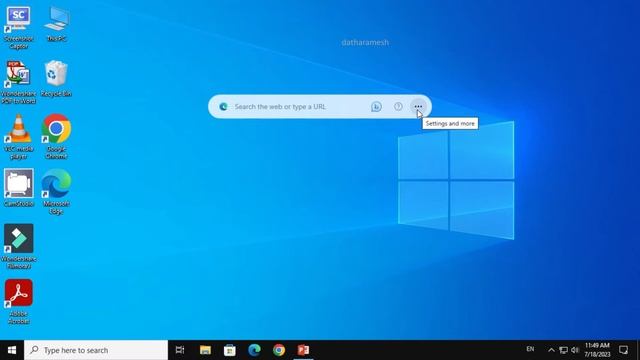Select the Microsoft Edge desktop shortcut
The width and height of the screenshot is (640, 360).
[x=56, y=192]
